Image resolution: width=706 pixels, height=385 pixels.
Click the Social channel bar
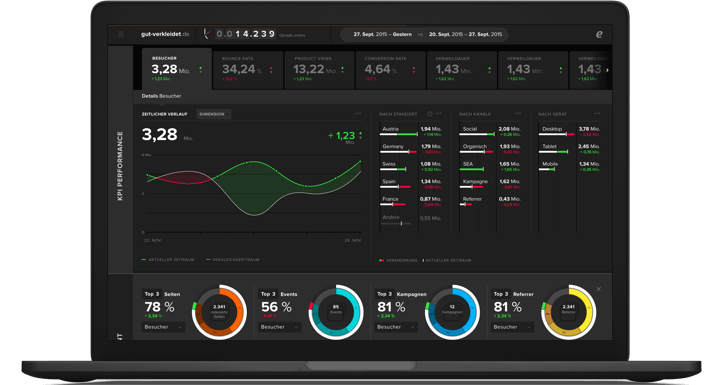[477, 134]
